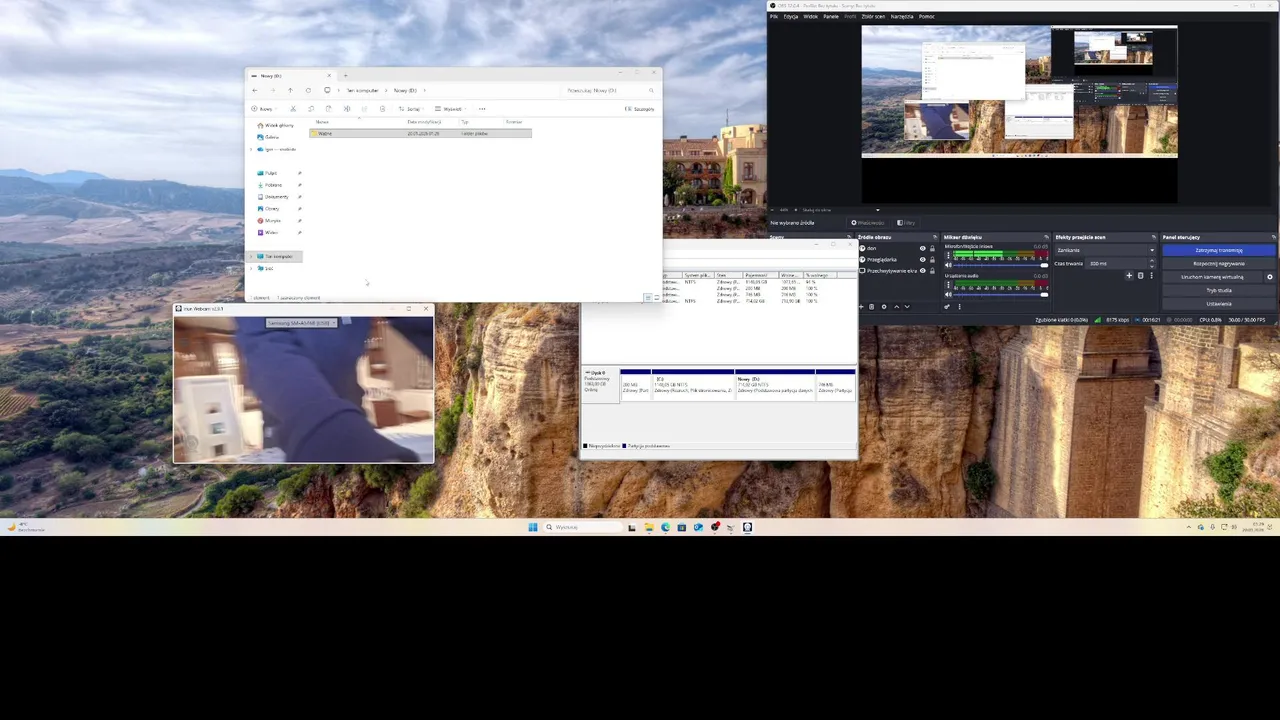Open Właściwości of the selected source
This screenshot has width=1280, height=720.
coord(868,223)
